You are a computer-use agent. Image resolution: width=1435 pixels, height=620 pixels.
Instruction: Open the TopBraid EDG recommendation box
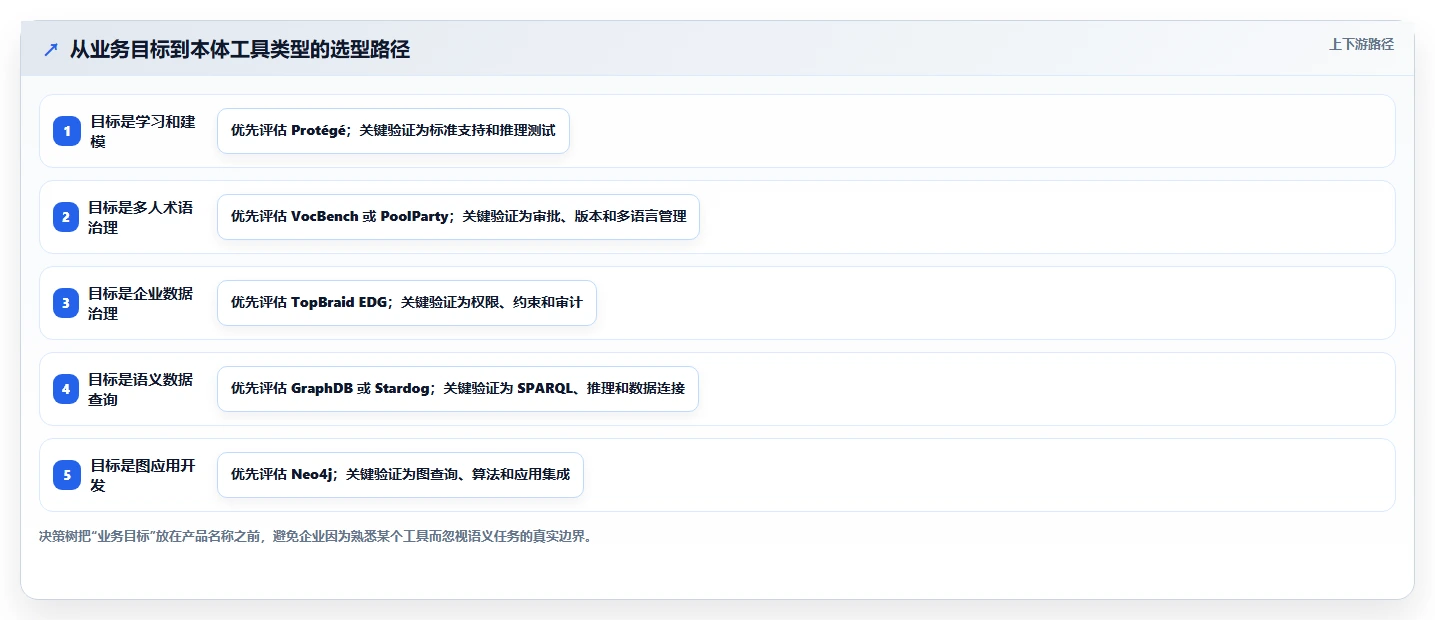[x=407, y=303]
